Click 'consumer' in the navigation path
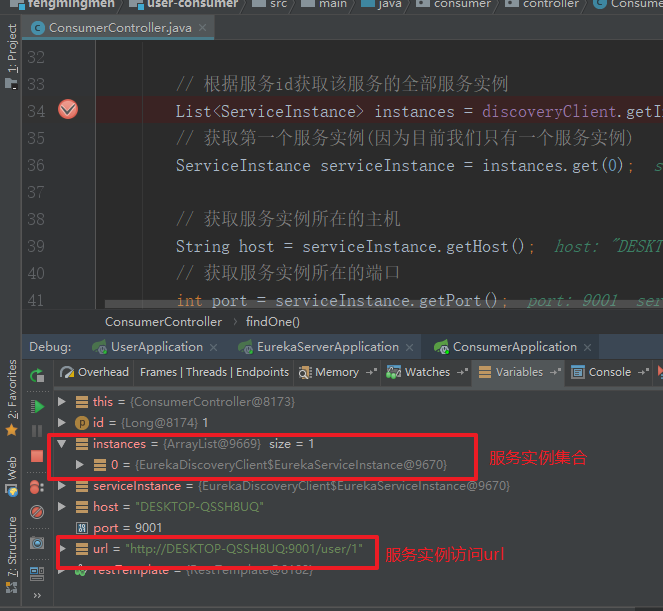663x611 pixels. pyautogui.click(x=455, y=4)
